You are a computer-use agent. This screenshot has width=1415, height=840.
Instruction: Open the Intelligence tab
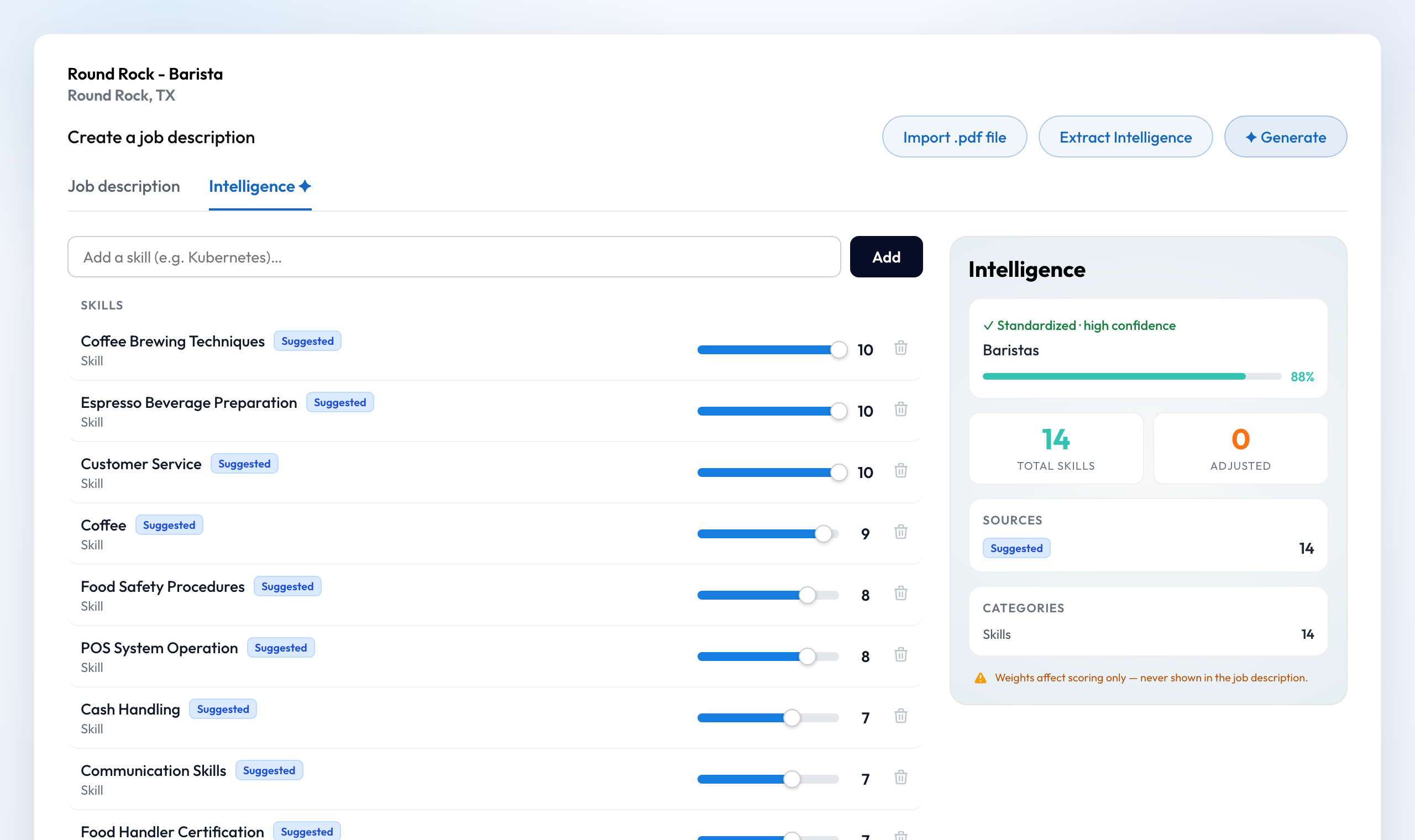point(260,186)
